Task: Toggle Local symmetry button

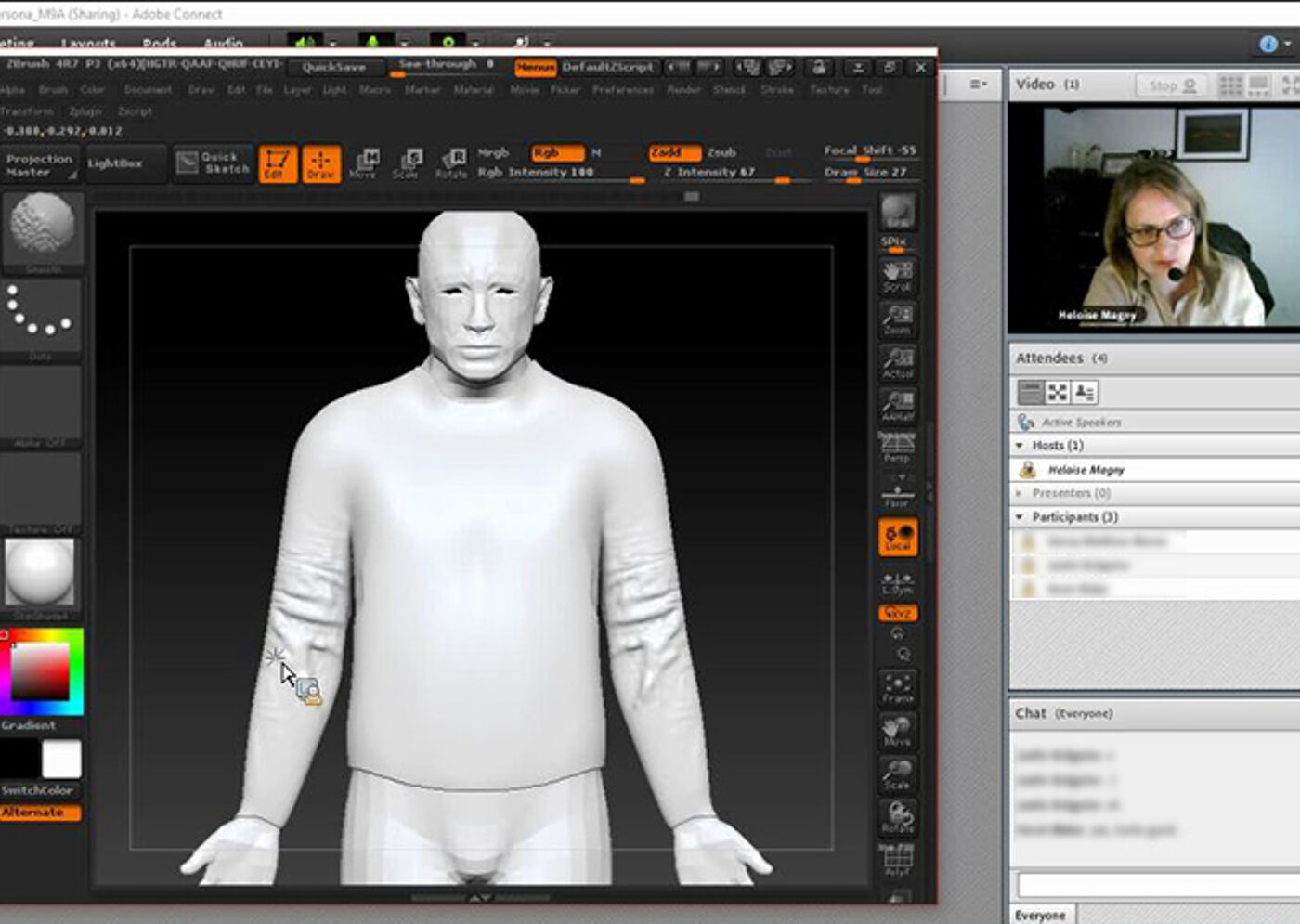Action: (898, 538)
